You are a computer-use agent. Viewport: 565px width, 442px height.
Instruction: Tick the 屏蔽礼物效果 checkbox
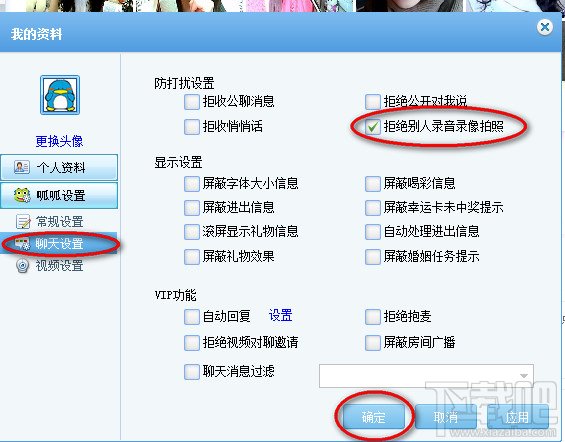192,256
